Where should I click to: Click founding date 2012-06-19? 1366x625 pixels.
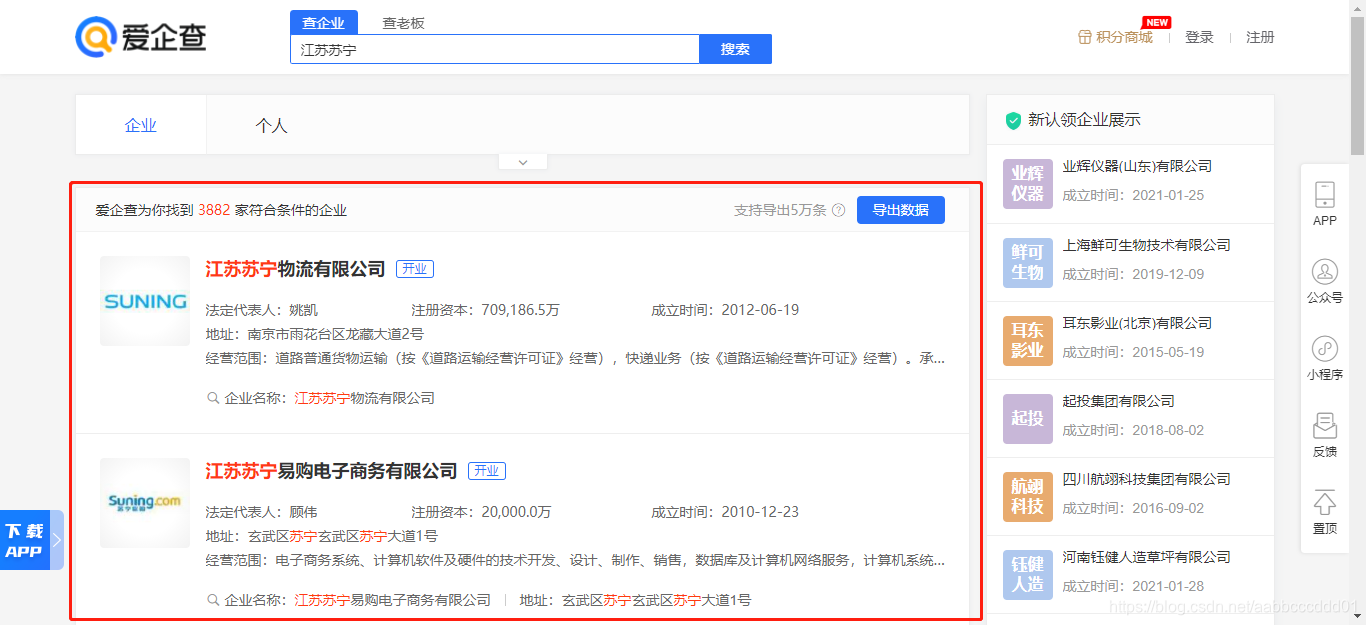point(760,310)
